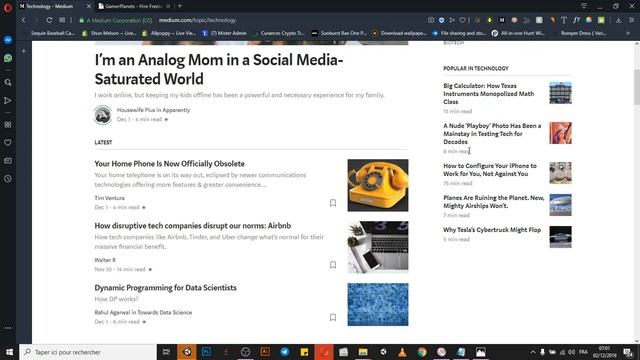
Task: Add page to bookmarks with heart icon
Action: [x=462, y=20]
